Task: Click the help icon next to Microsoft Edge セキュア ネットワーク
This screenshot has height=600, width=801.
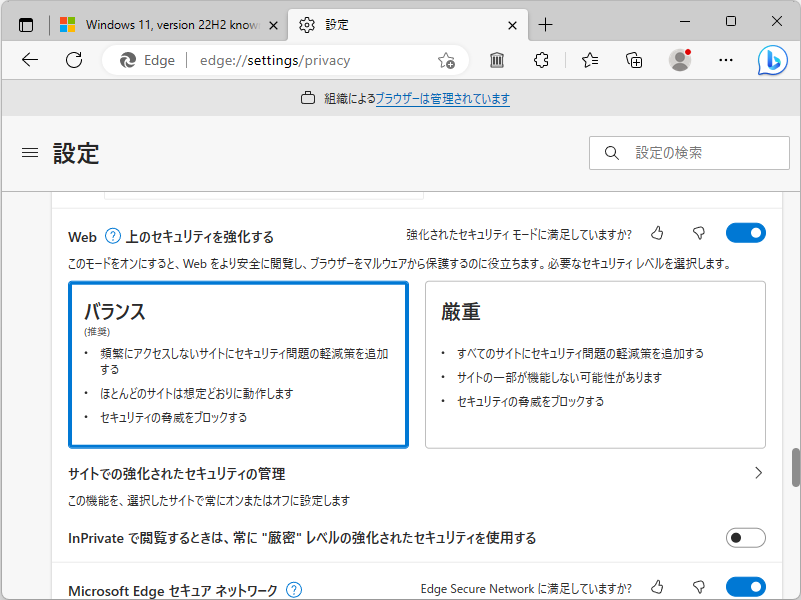Action: point(293,590)
